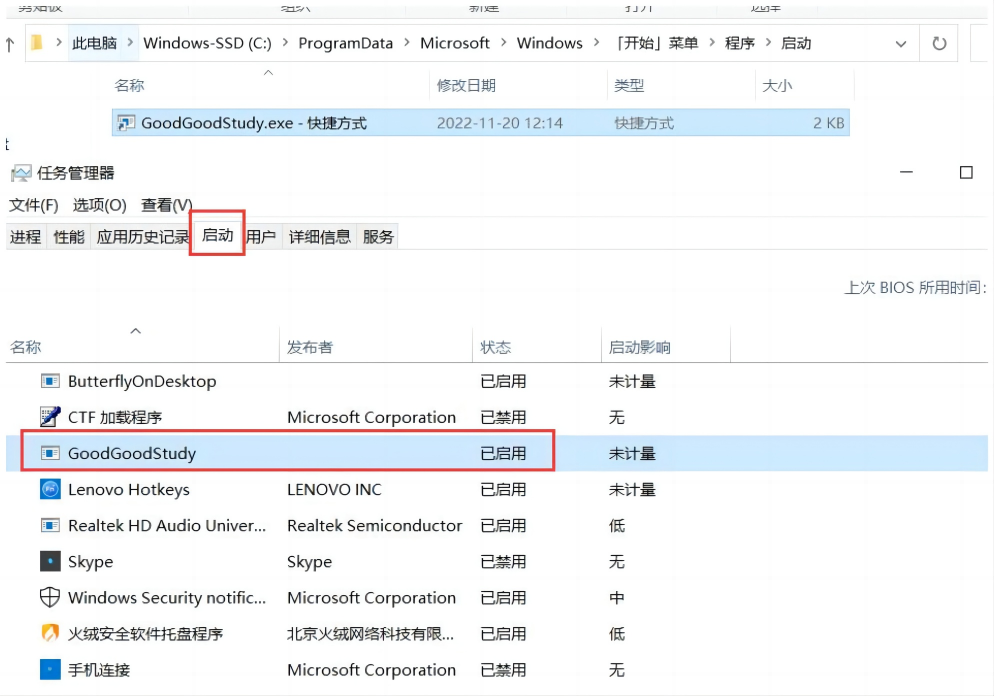Open the 选项(O) menu

(x=100, y=205)
